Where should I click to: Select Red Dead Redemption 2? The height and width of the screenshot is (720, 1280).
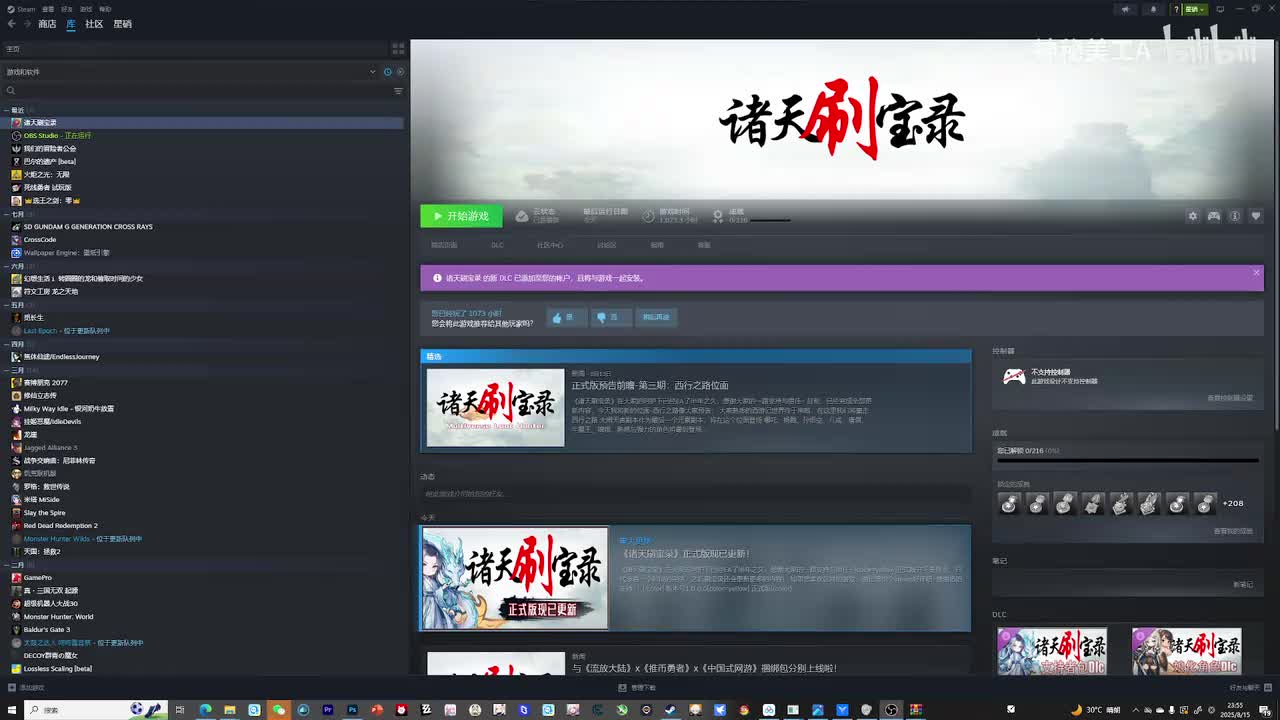pyautogui.click(x=204, y=526)
